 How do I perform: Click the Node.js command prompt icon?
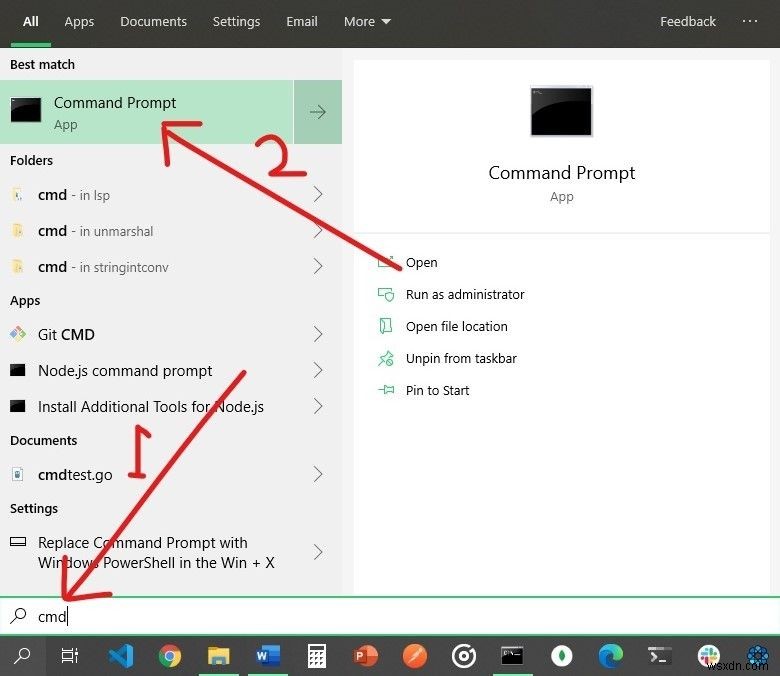(x=18, y=370)
